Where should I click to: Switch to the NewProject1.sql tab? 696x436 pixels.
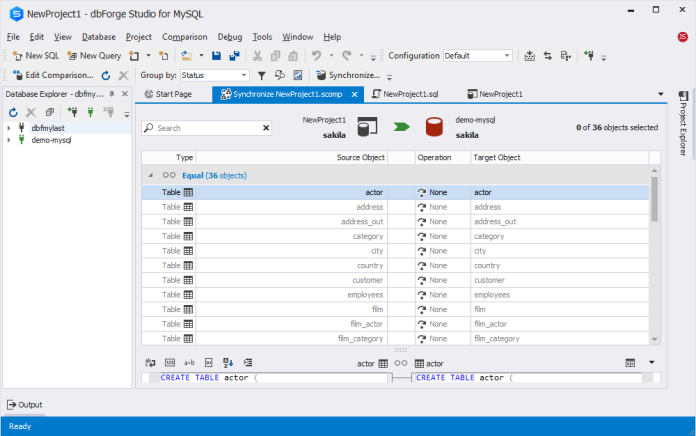[x=405, y=94]
